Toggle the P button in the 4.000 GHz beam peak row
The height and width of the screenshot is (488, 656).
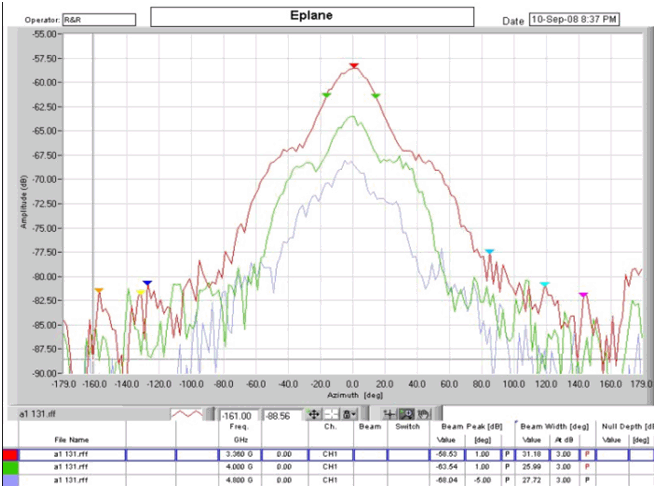[x=507, y=467]
